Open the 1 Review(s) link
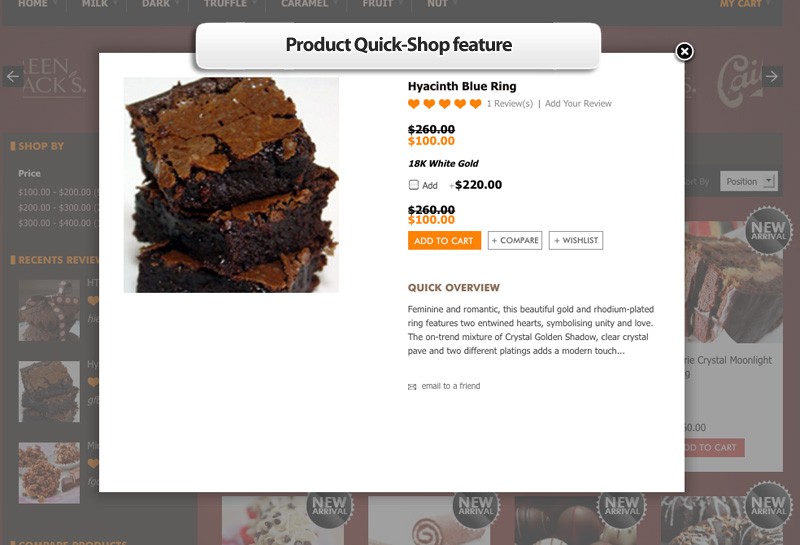Viewport: 800px width, 545px height. click(x=510, y=104)
